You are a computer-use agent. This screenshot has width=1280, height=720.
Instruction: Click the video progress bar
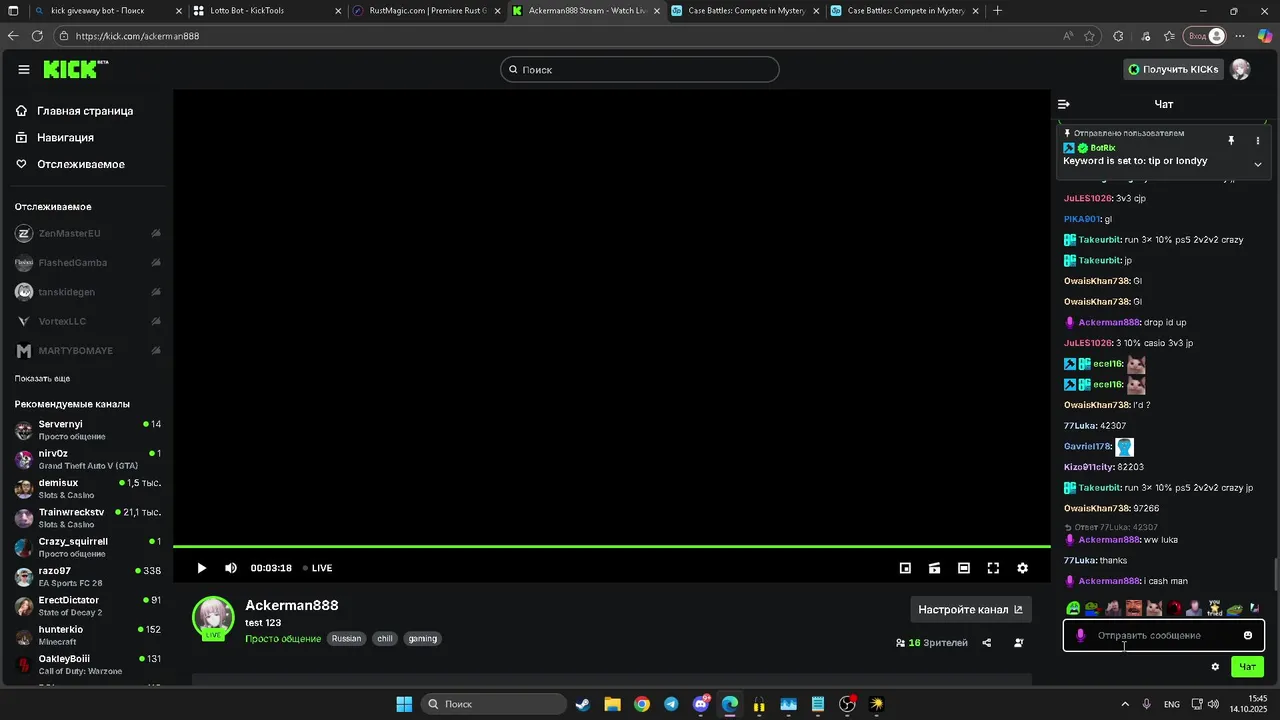611,547
